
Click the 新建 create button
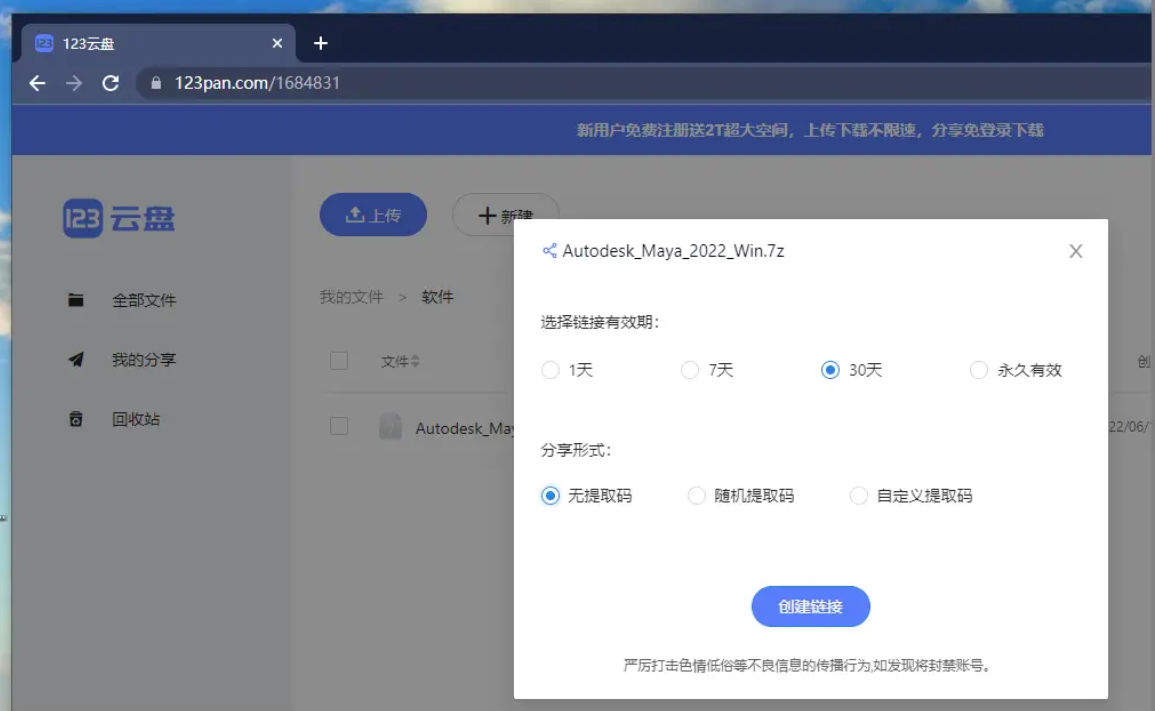pos(505,215)
